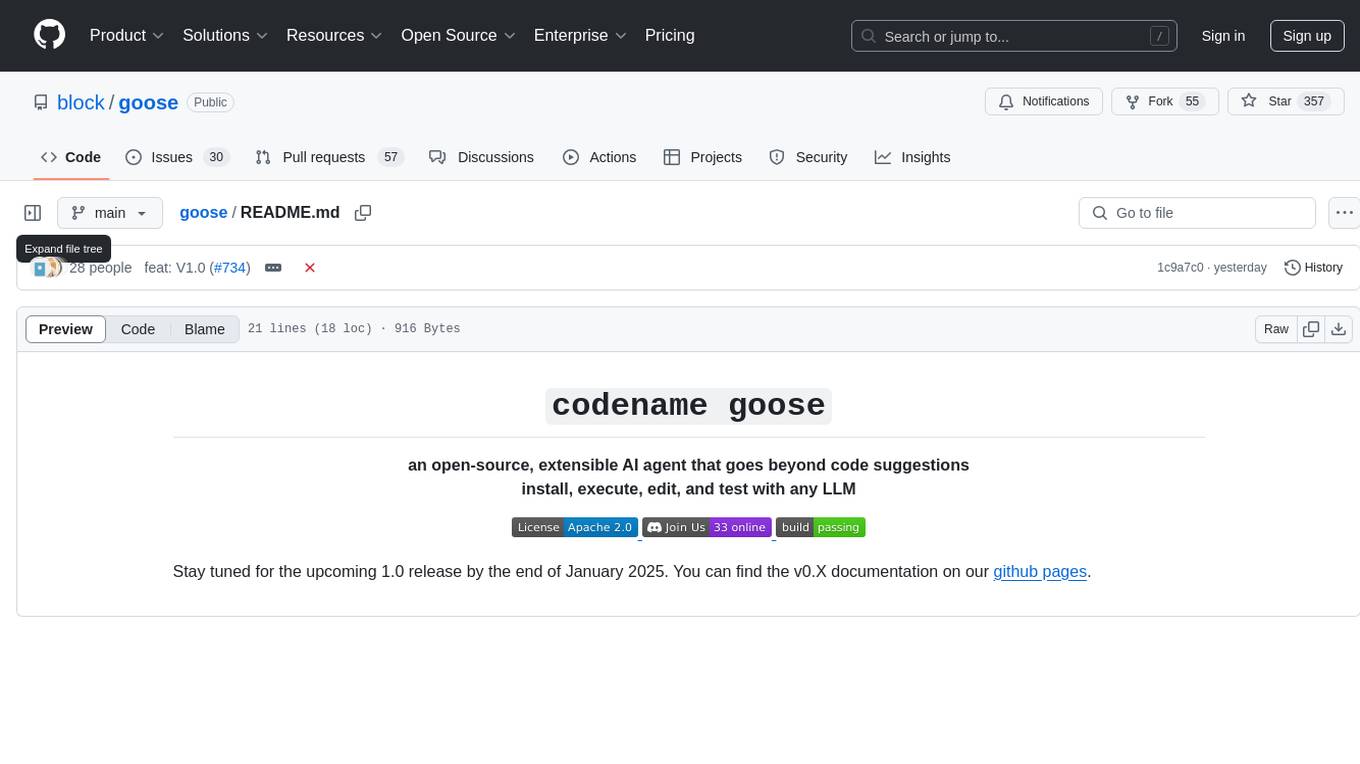The width and height of the screenshot is (1360, 764).
Task: Click the failed checks red X icon
Action: [310, 267]
